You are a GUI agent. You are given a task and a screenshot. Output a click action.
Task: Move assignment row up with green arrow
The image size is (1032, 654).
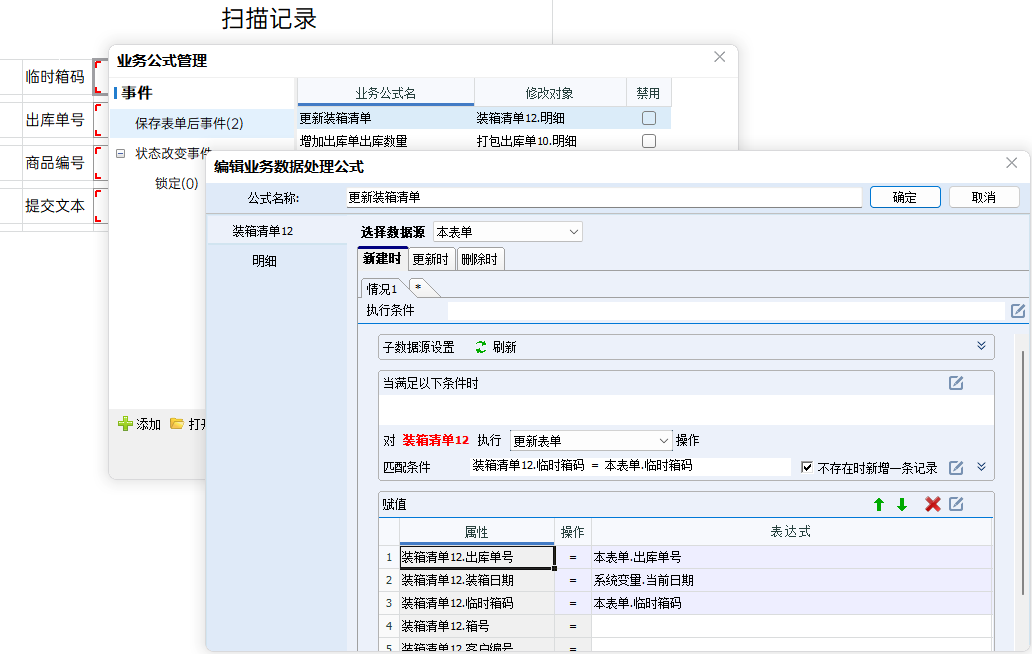[x=879, y=505]
